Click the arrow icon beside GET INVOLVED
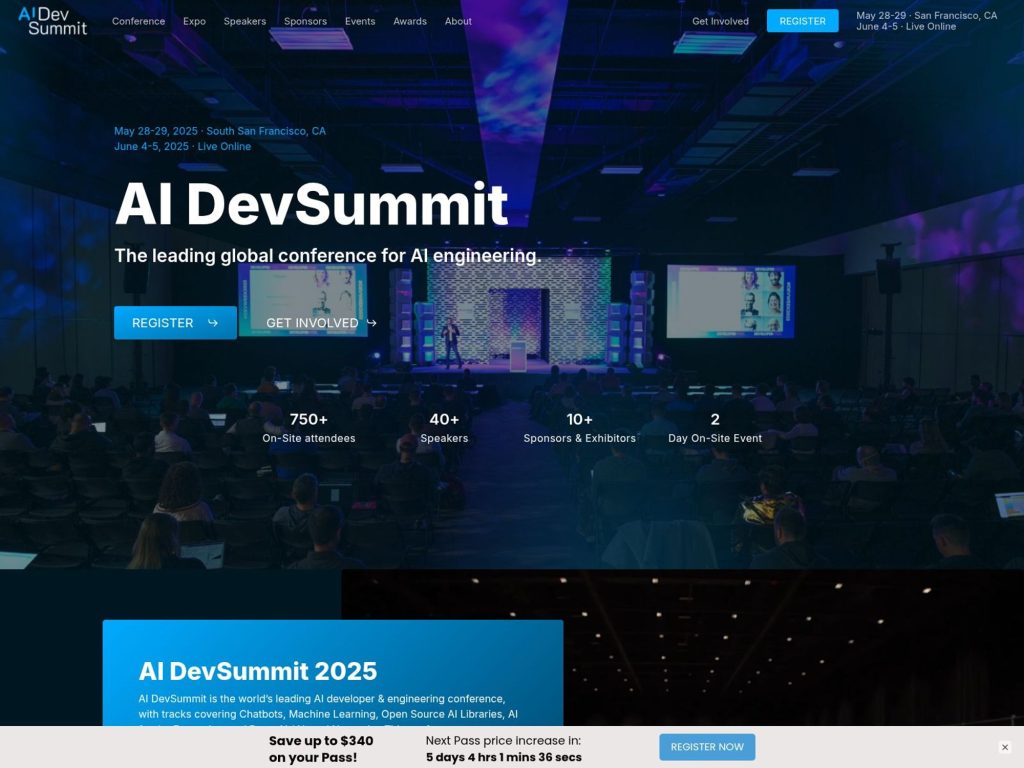 pos(370,323)
